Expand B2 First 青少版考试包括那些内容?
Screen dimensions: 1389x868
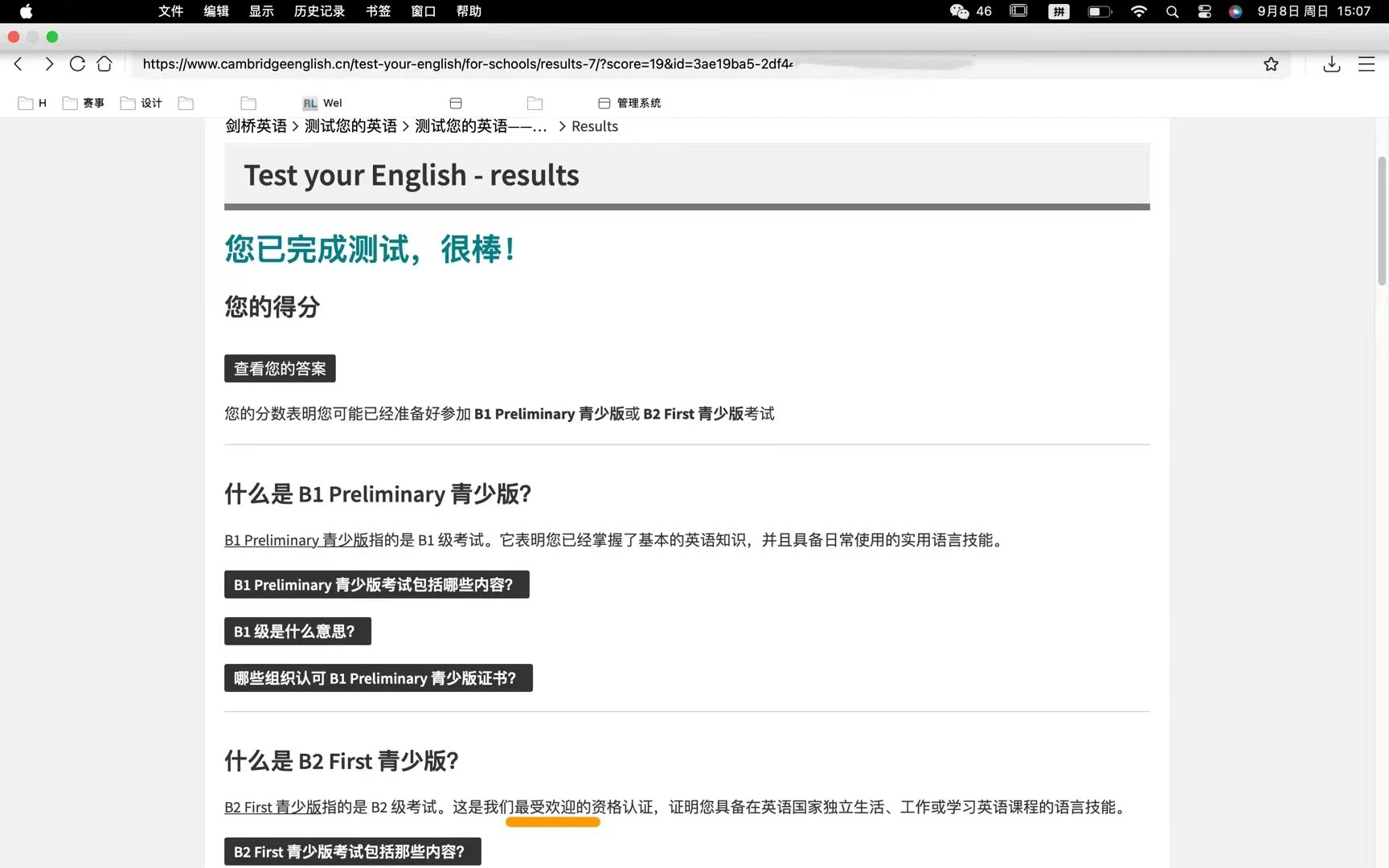click(x=352, y=851)
